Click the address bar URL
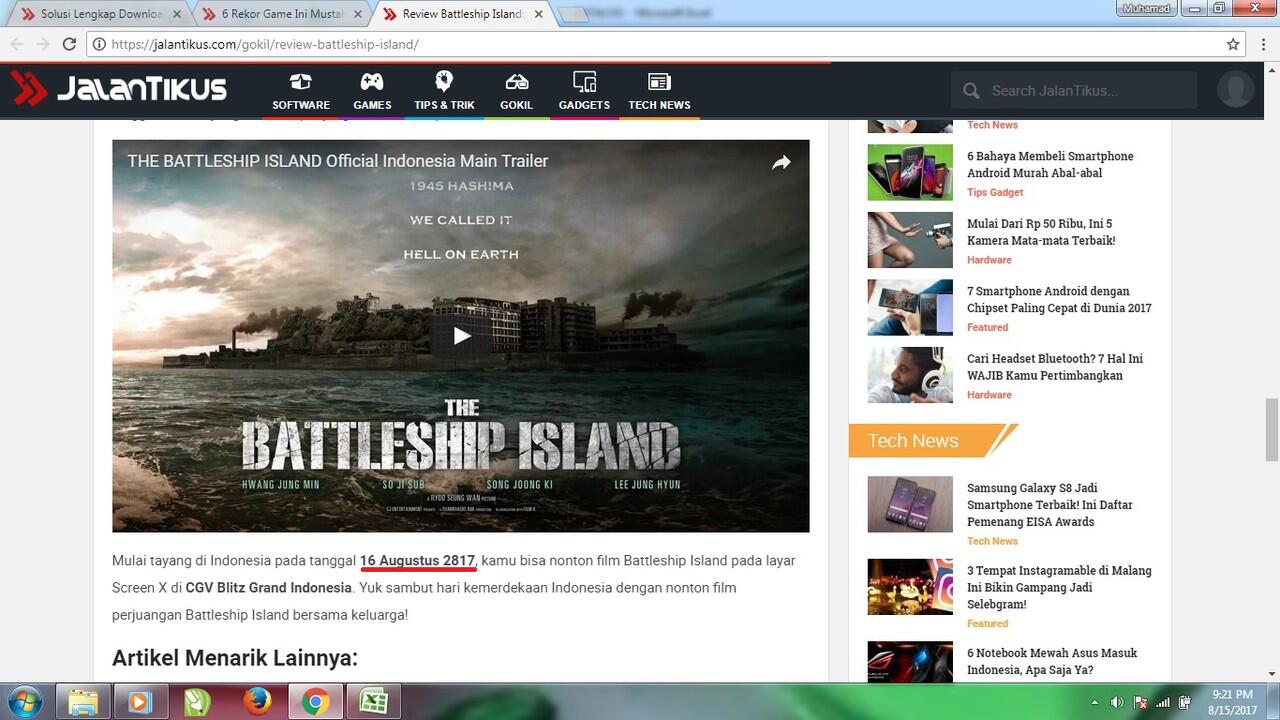Screen dimensions: 1280x720 click(x=265, y=44)
